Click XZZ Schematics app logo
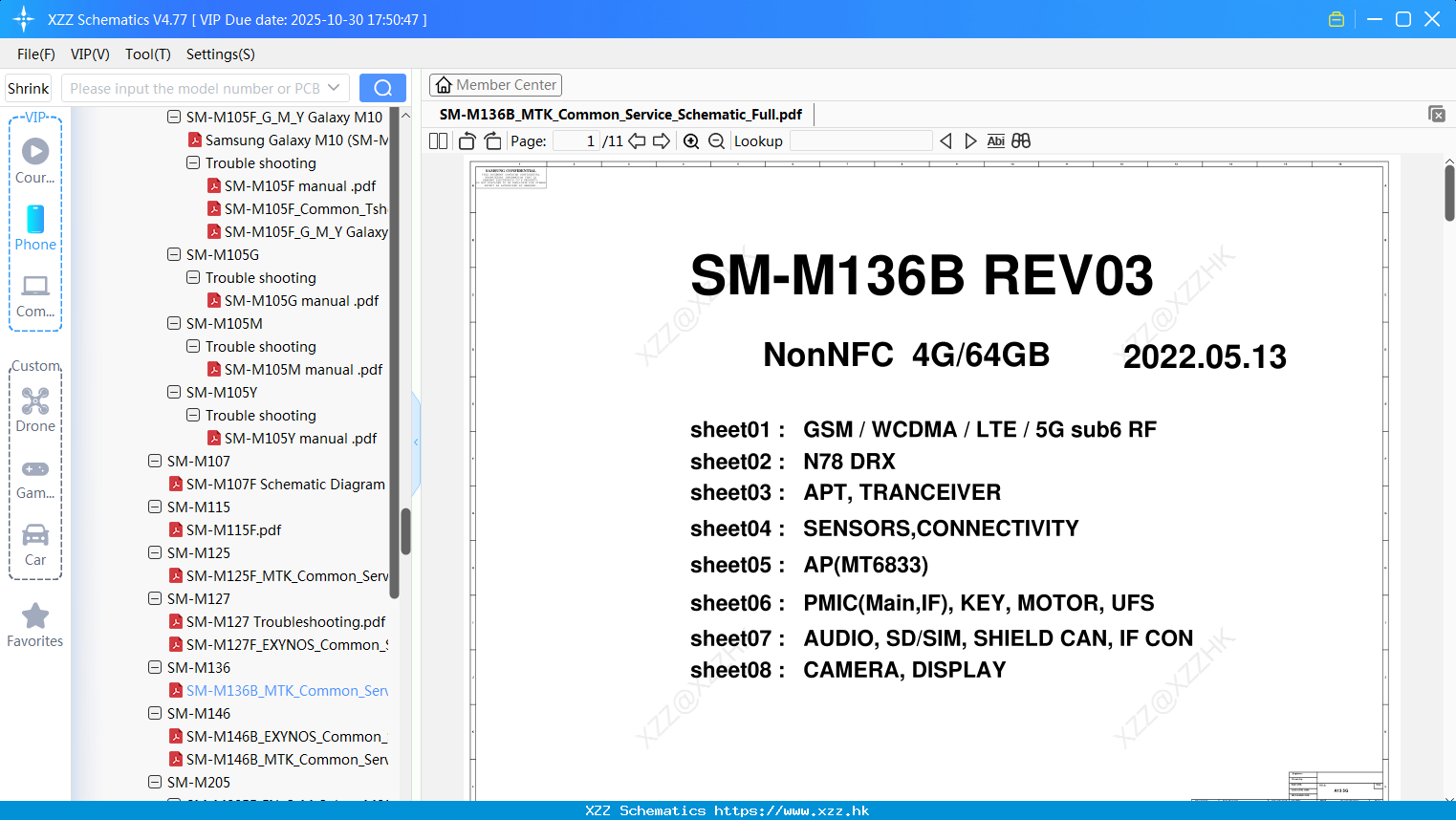Viewport: 1456px width, 820px height. point(24,19)
